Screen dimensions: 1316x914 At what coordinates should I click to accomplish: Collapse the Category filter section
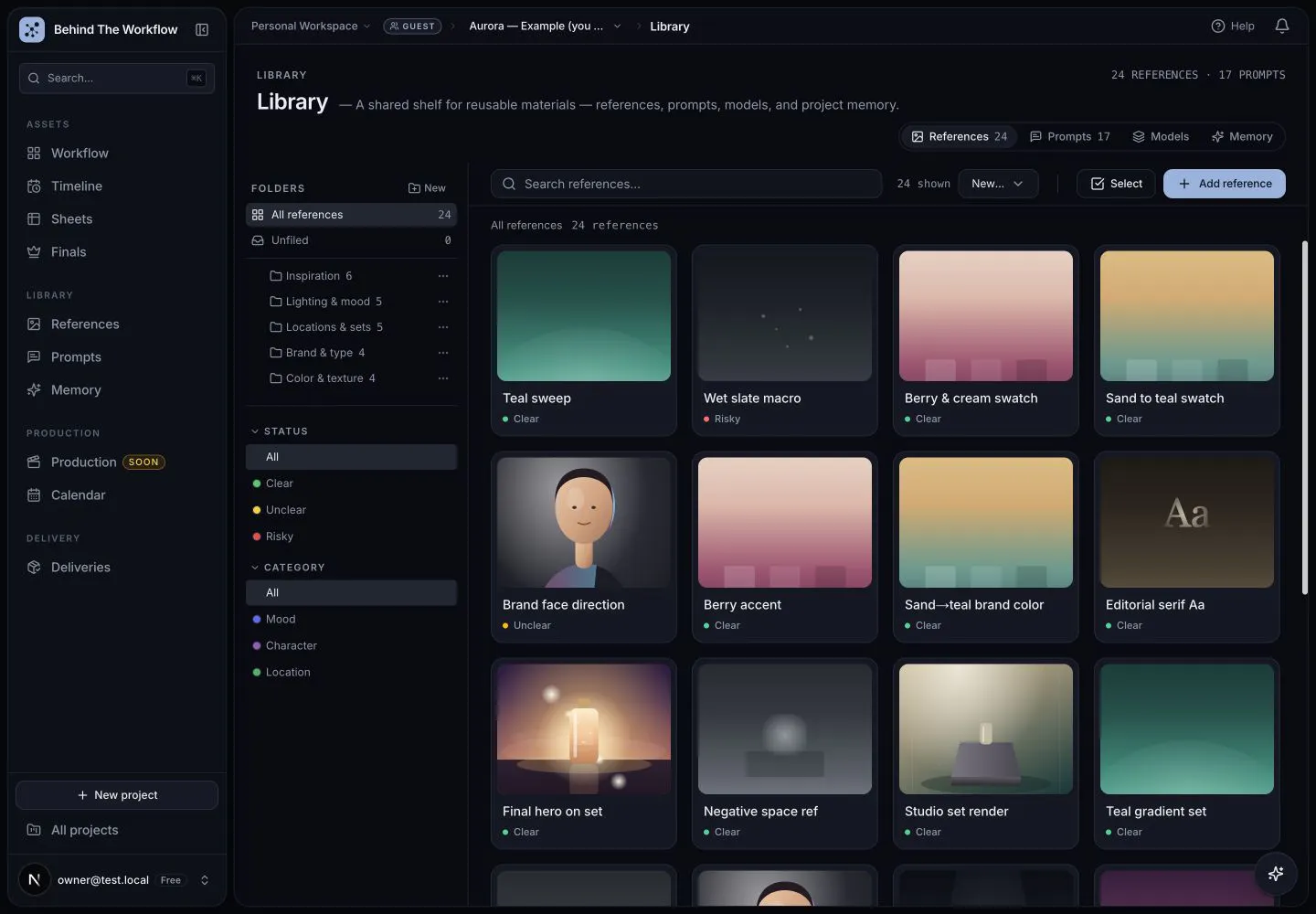(288, 568)
